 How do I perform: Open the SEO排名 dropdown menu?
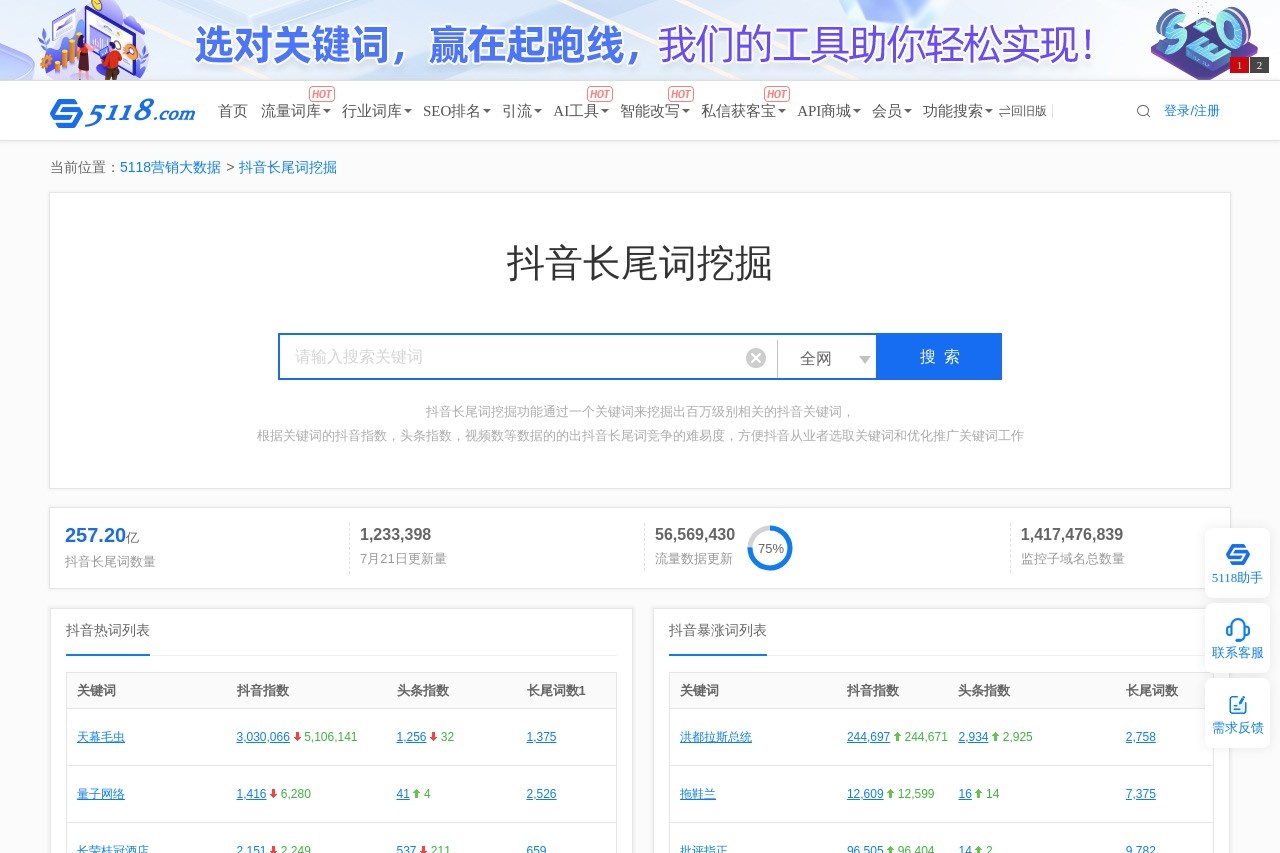456,111
